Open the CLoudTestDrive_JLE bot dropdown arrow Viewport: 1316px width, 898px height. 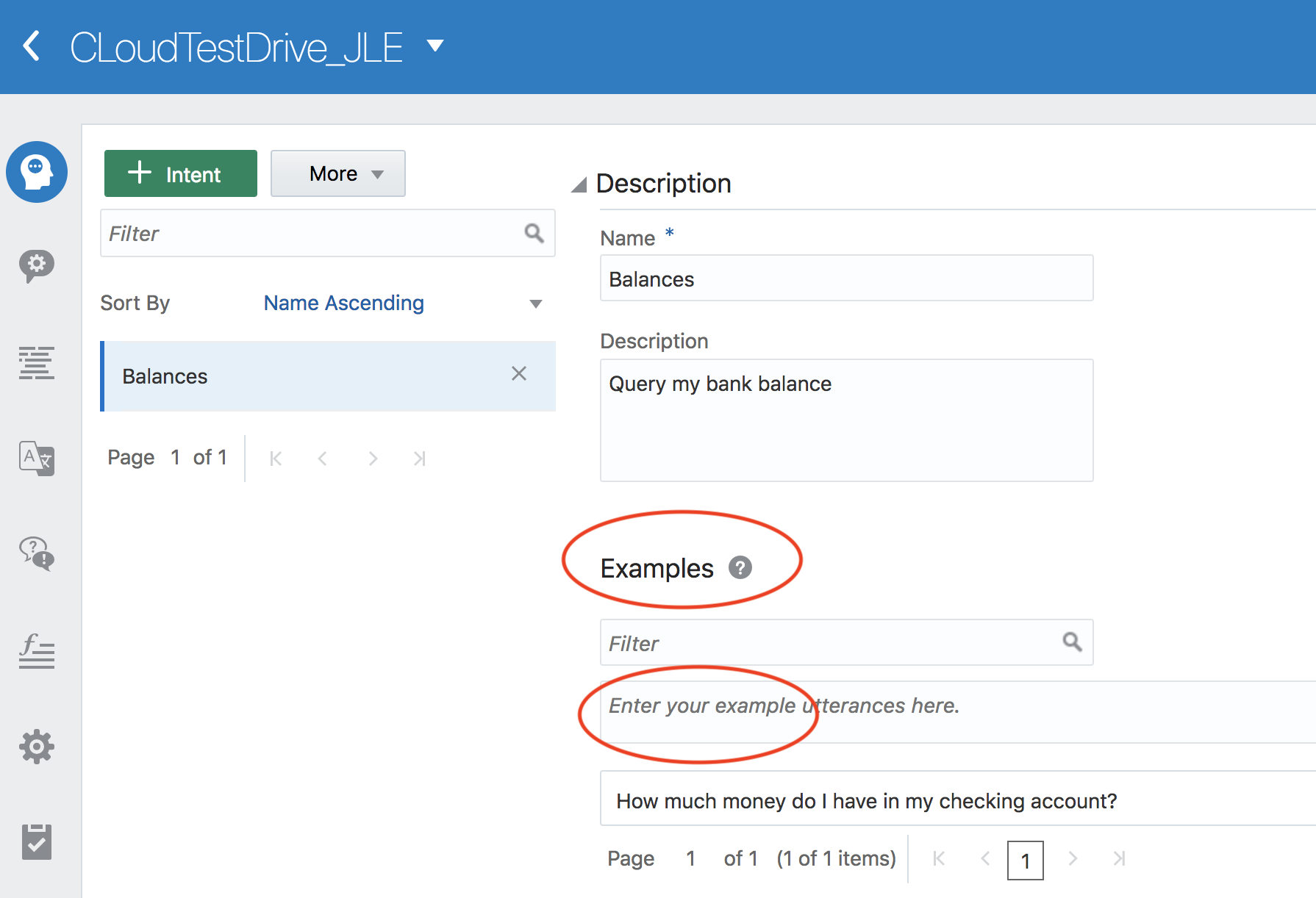435,46
